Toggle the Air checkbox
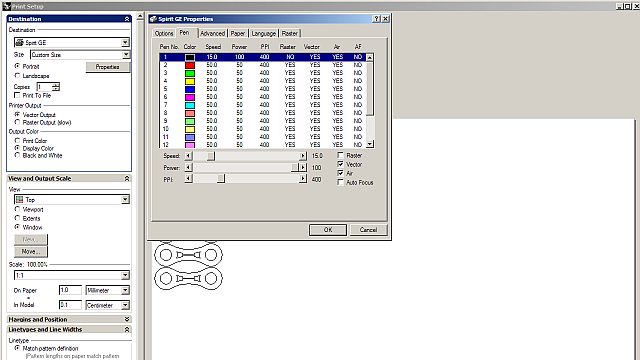This screenshot has height=360, width=640. pos(340,173)
